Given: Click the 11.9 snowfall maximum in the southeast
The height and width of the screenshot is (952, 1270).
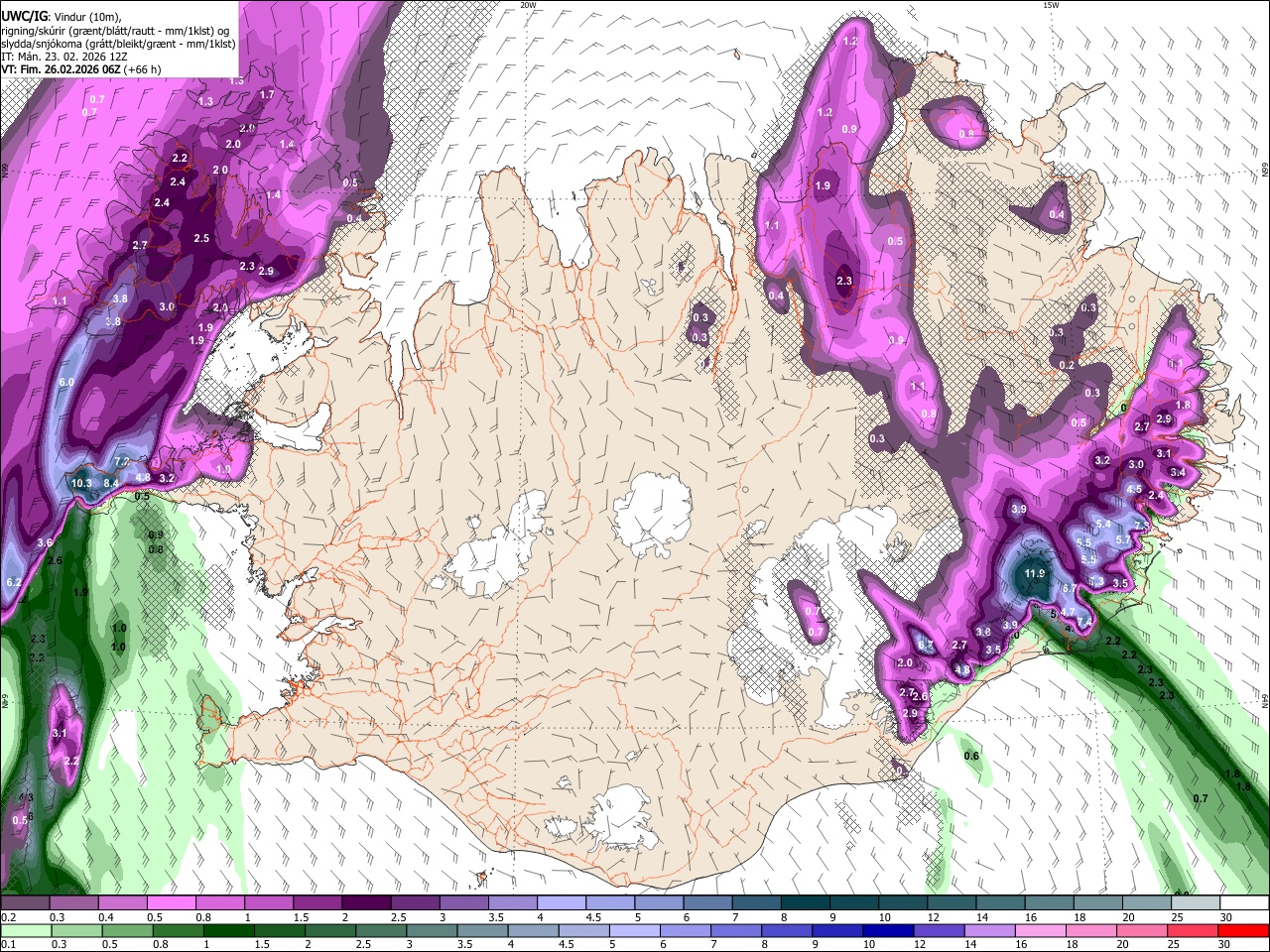Looking at the screenshot, I should 1035,573.
